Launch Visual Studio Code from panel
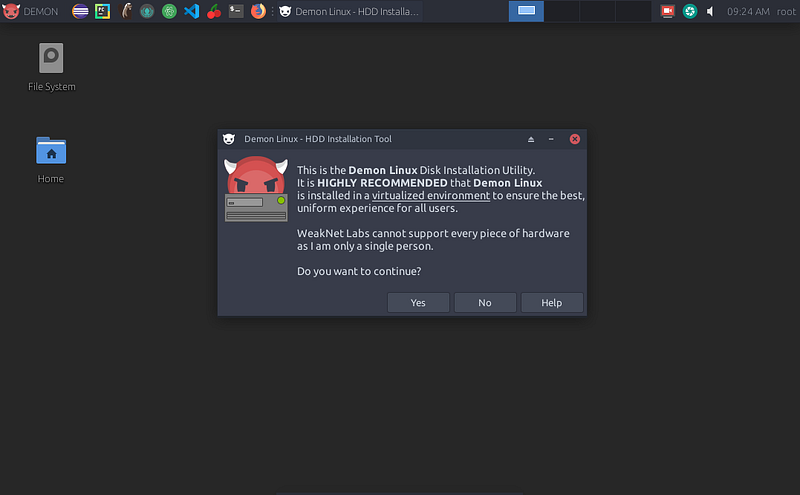This screenshot has height=495, width=800. click(x=192, y=11)
